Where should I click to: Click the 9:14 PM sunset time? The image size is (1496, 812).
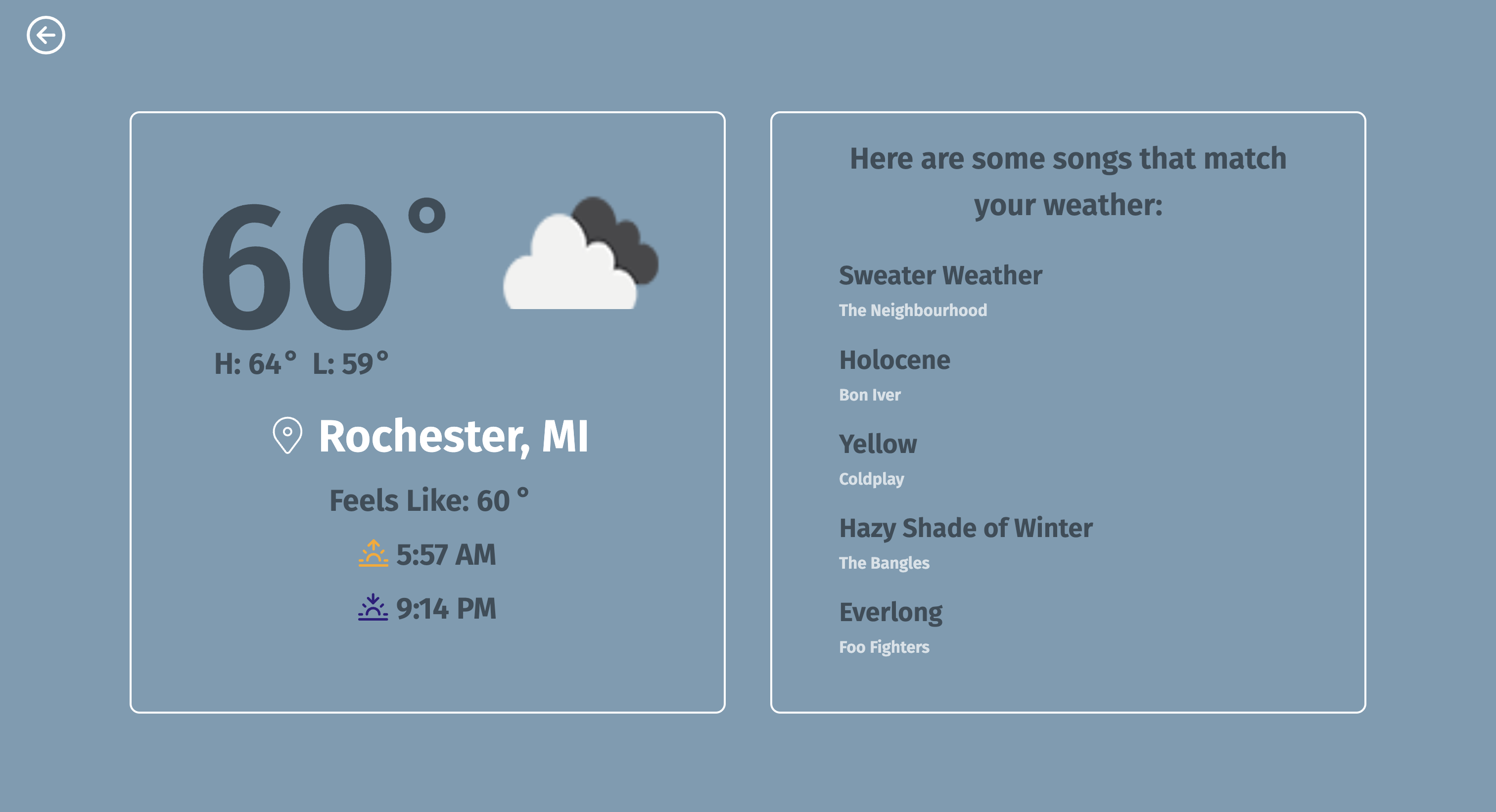point(446,608)
